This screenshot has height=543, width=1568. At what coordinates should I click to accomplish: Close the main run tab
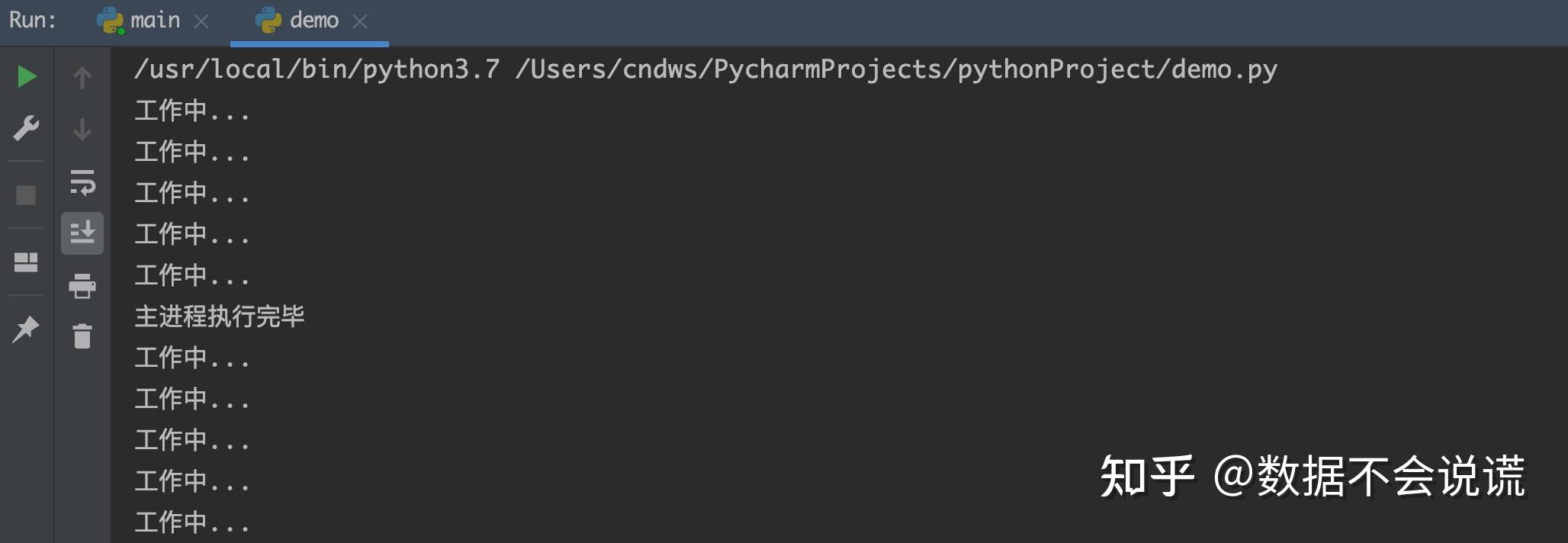[x=201, y=22]
